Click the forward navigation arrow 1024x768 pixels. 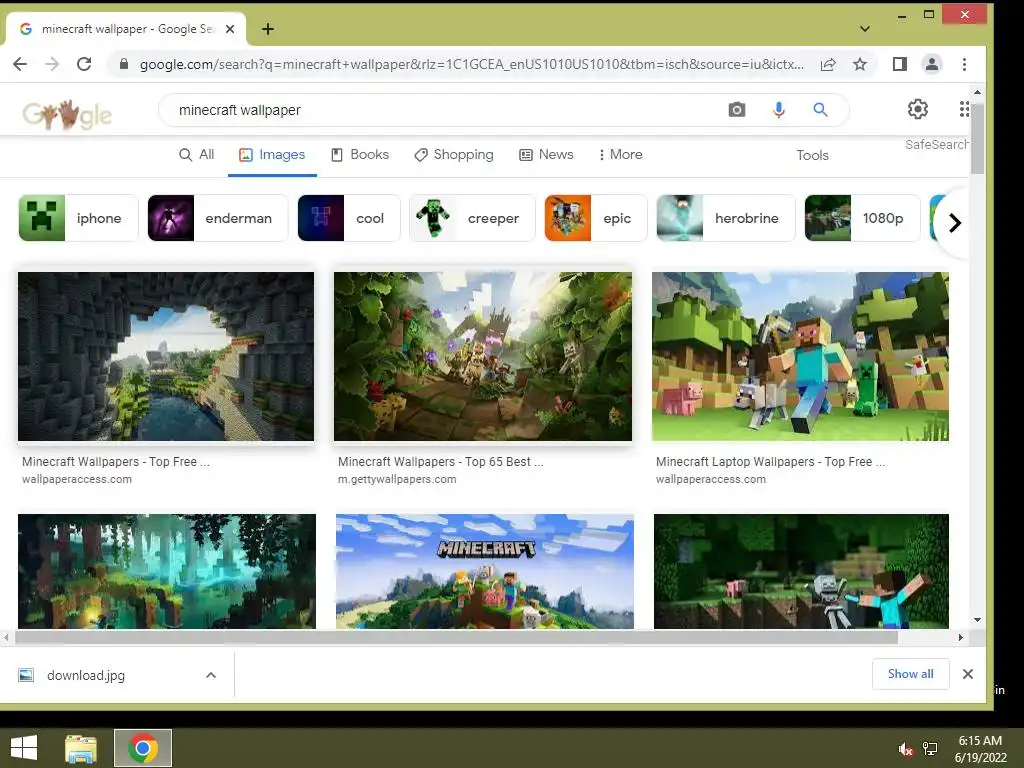pos(52,64)
